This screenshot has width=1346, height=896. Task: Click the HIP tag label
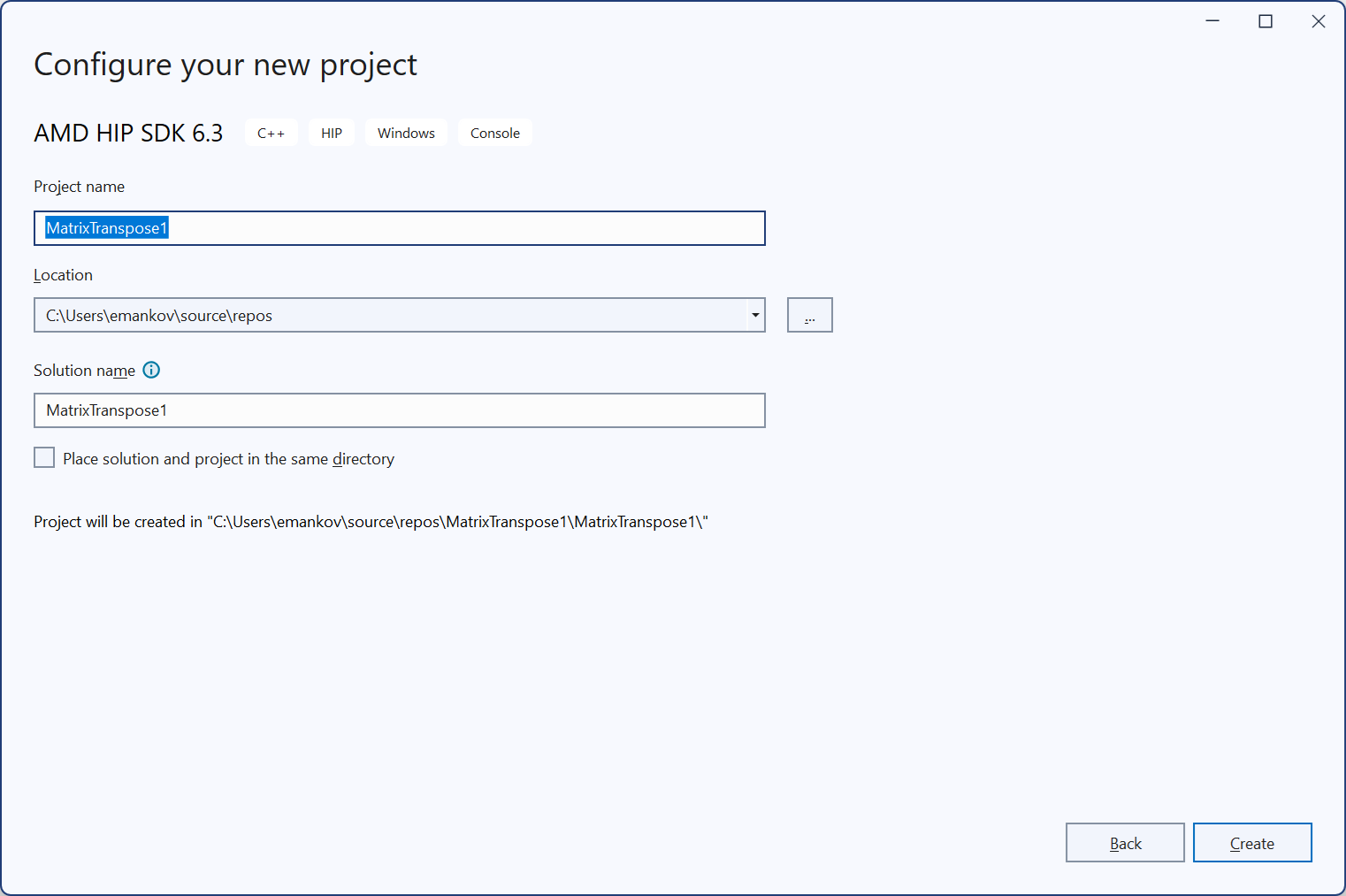coord(332,134)
